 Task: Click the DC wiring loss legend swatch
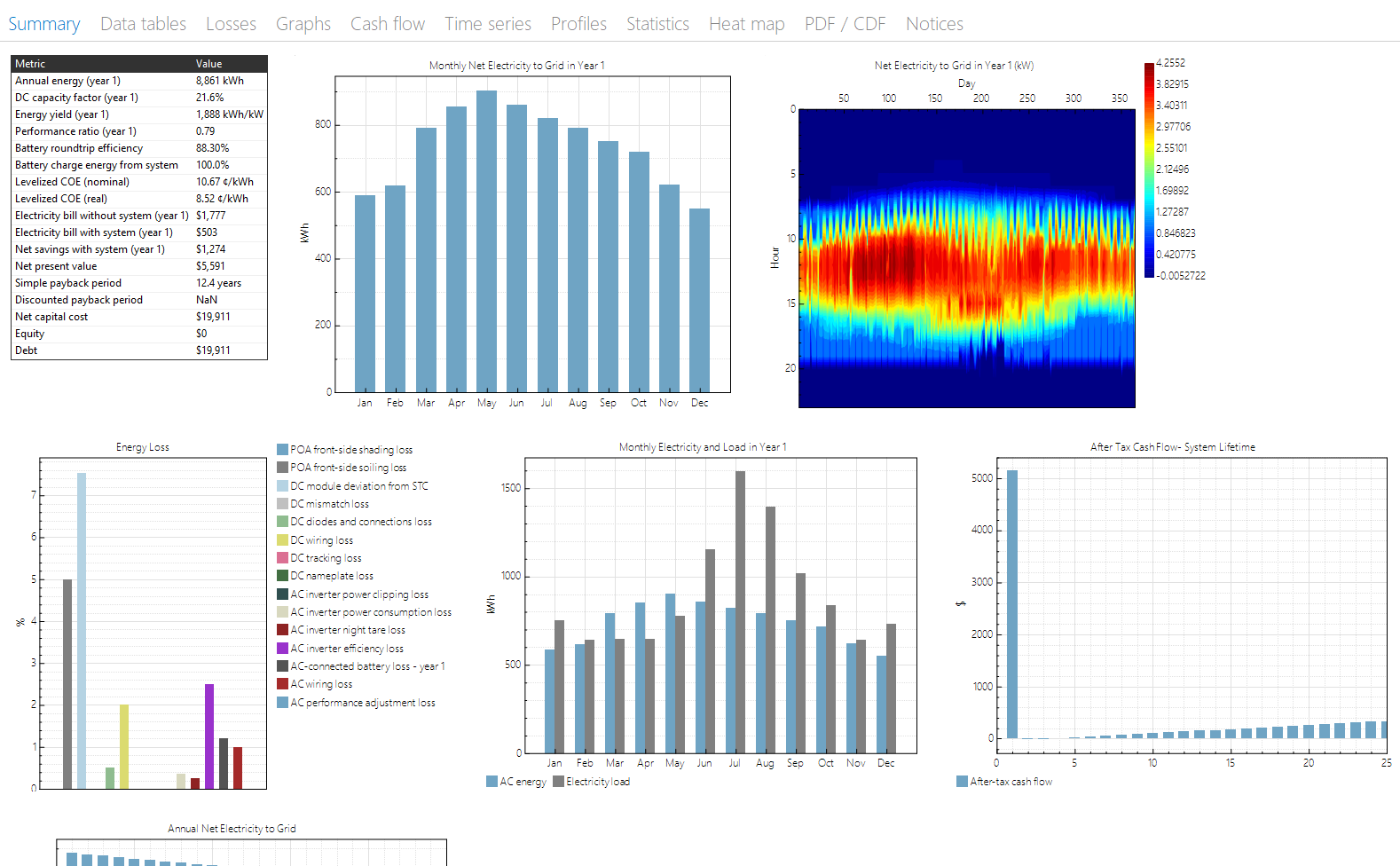[283, 540]
